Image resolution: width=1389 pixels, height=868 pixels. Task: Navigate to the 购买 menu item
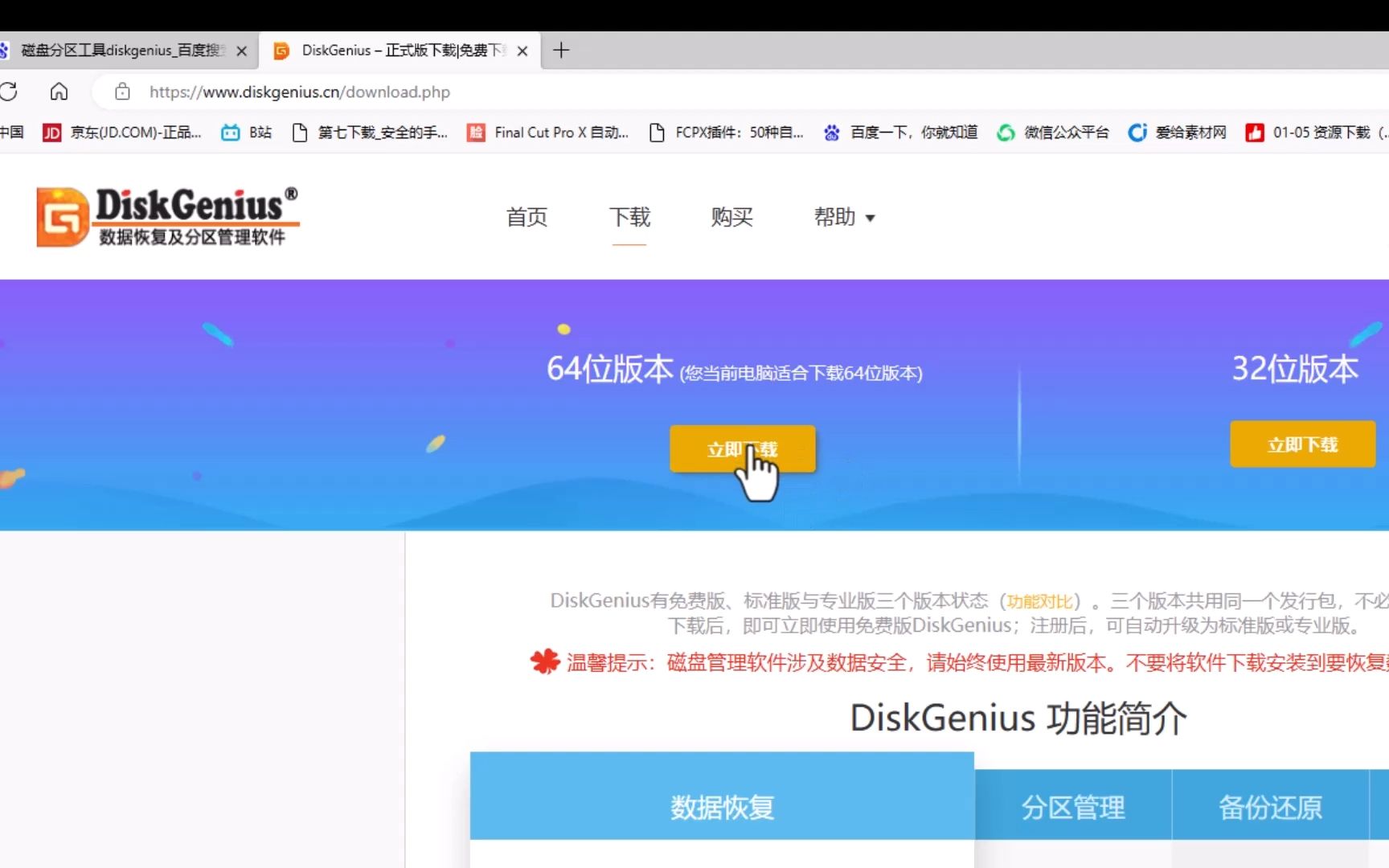point(731,217)
